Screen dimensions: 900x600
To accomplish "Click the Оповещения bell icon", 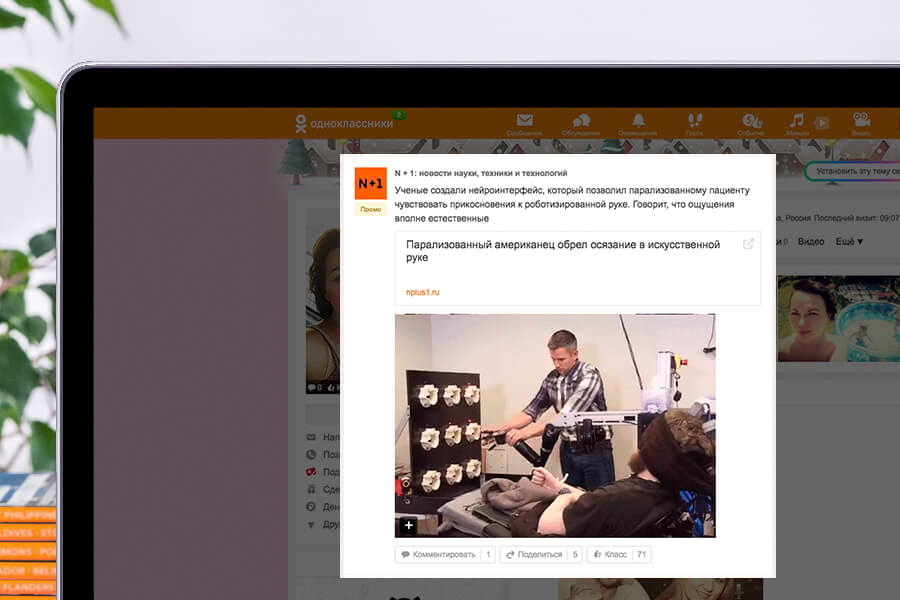I will [638, 122].
